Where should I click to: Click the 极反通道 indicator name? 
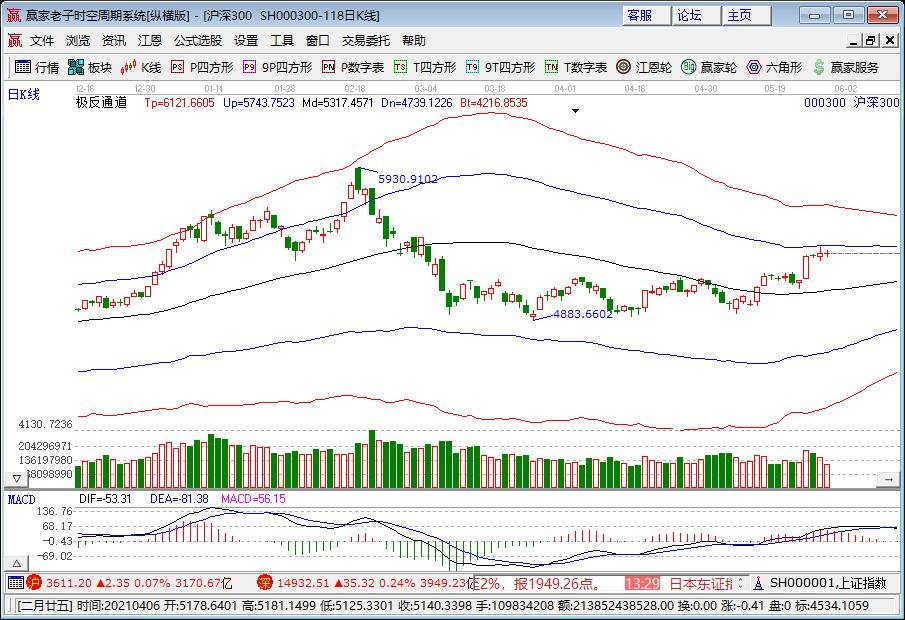102,103
